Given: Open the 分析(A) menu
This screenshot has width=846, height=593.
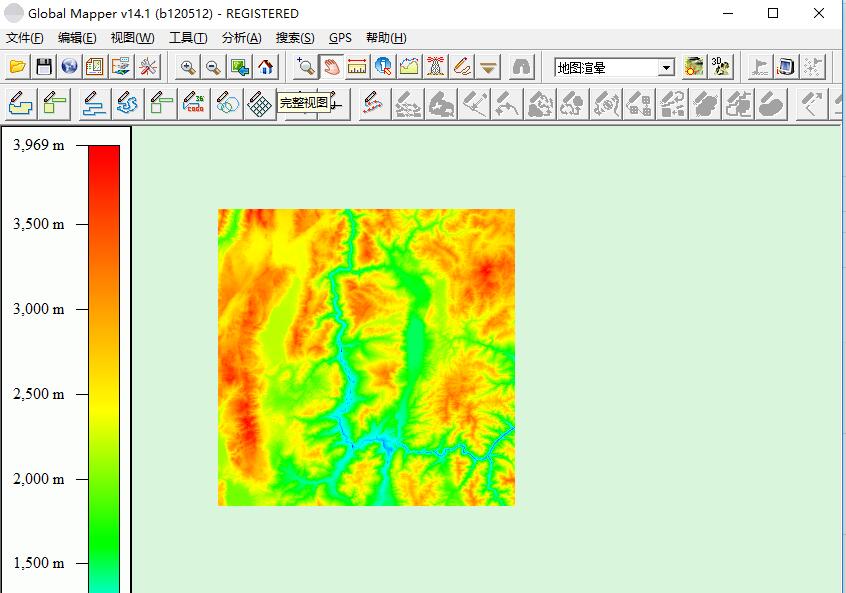Looking at the screenshot, I should [x=241, y=38].
